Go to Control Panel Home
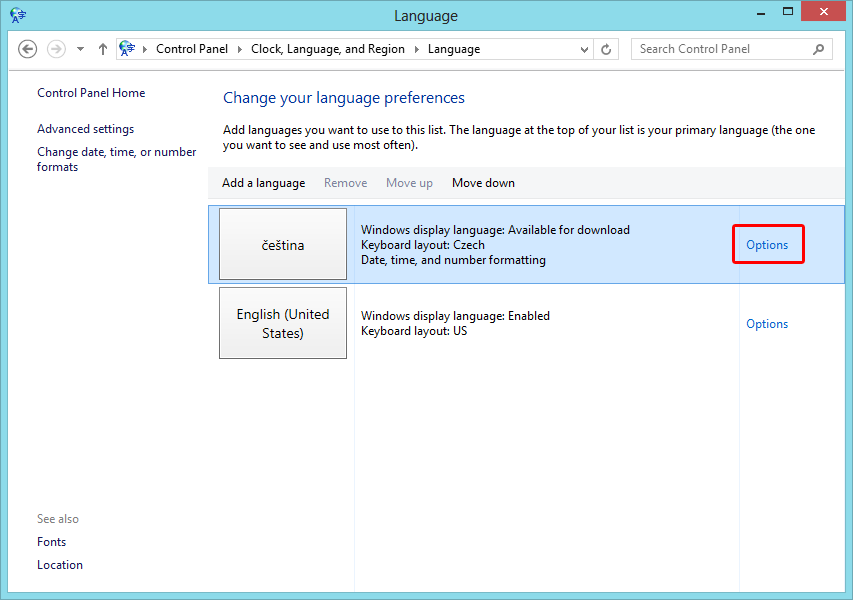 pos(91,93)
